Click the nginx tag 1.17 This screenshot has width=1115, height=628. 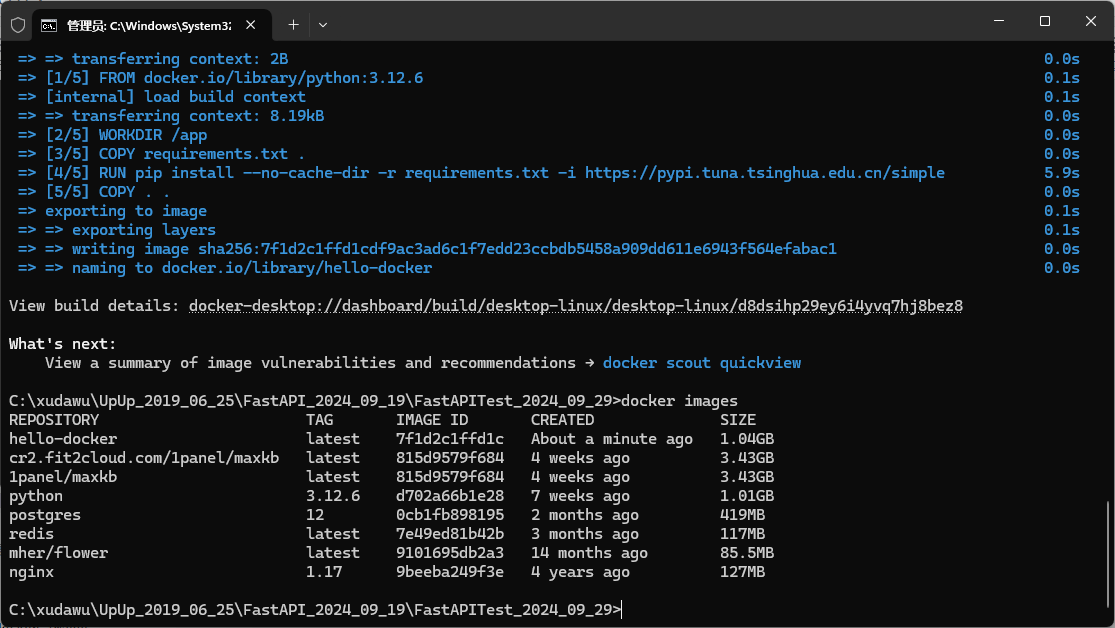tap(324, 572)
